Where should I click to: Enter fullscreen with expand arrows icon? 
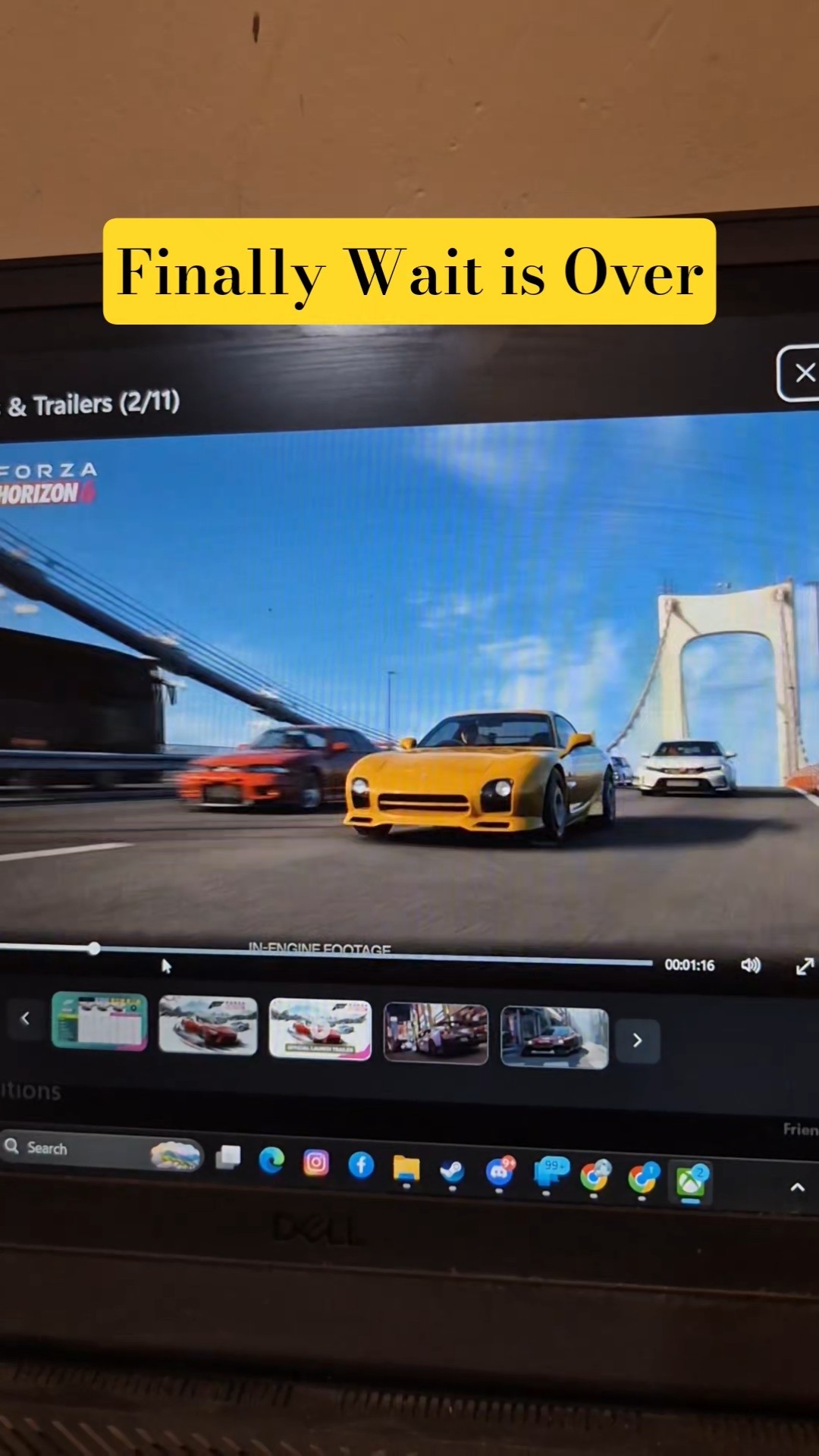pos(805,966)
